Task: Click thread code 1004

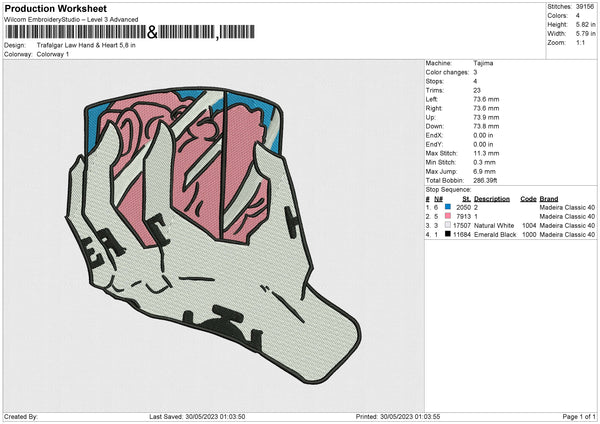Action: 529,225
